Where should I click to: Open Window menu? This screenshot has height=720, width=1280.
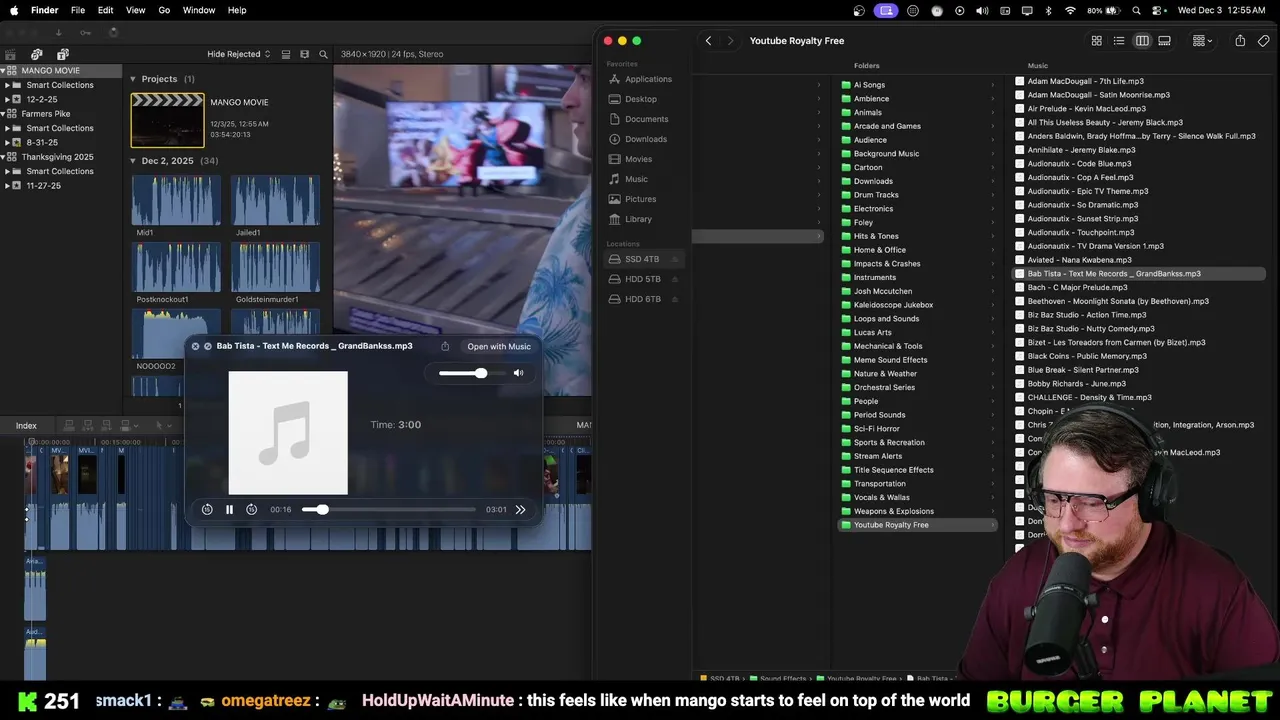click(199, 10)
